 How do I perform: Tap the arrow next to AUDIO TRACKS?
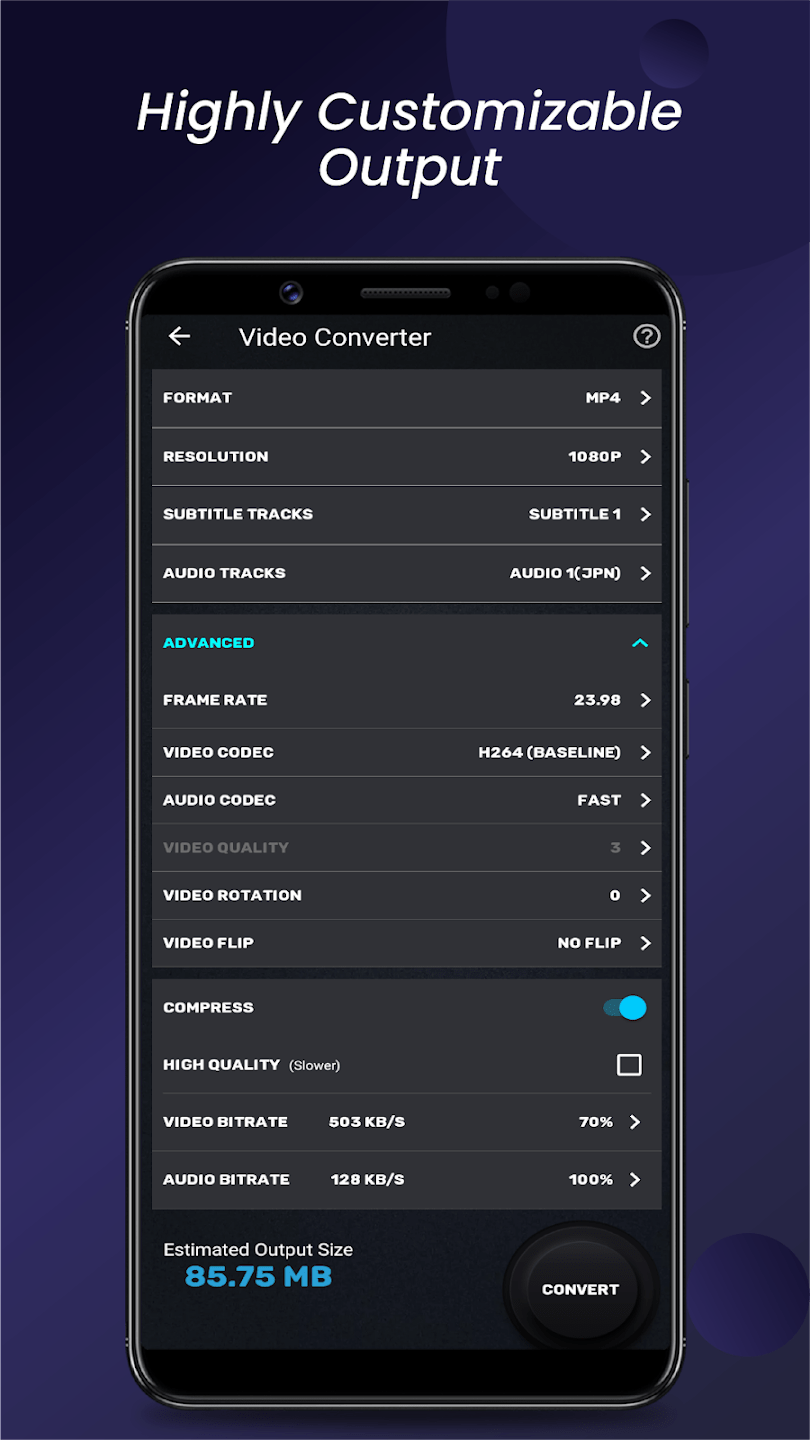645,573
